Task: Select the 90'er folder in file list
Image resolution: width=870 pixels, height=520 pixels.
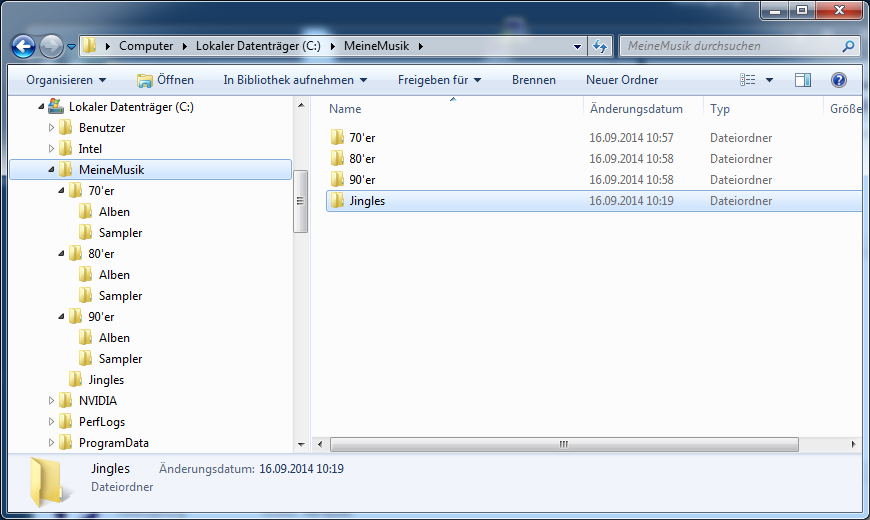Action: [362, 180]
